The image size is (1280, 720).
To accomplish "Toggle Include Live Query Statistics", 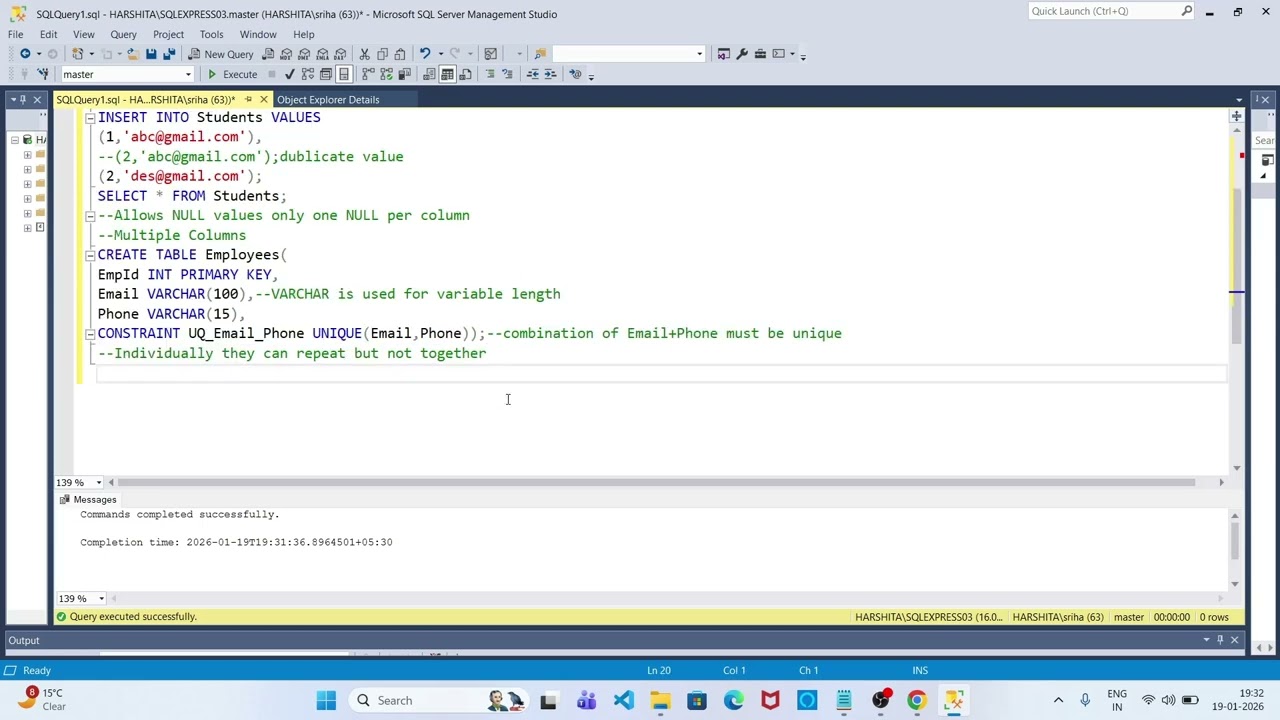I will [386, 74].
